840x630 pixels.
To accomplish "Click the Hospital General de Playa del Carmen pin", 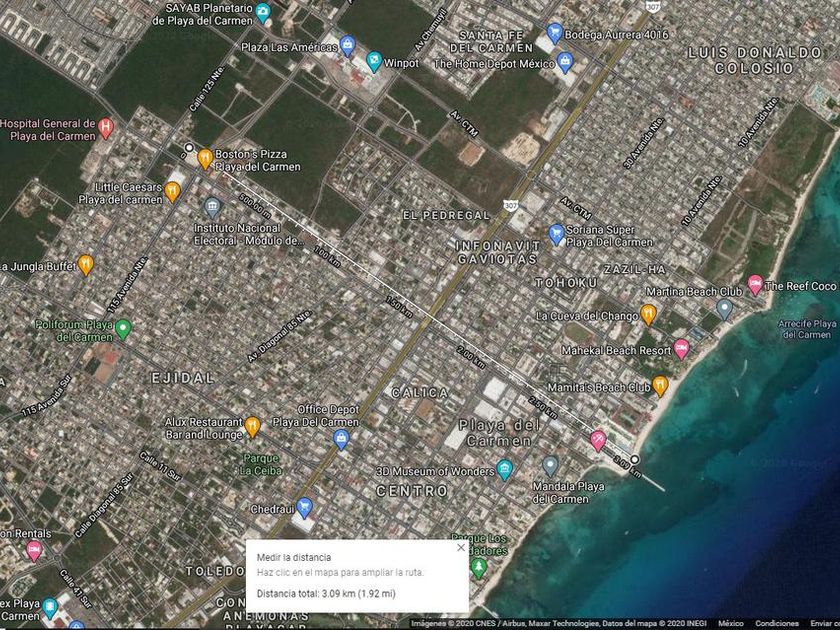I will click(107, 129).
